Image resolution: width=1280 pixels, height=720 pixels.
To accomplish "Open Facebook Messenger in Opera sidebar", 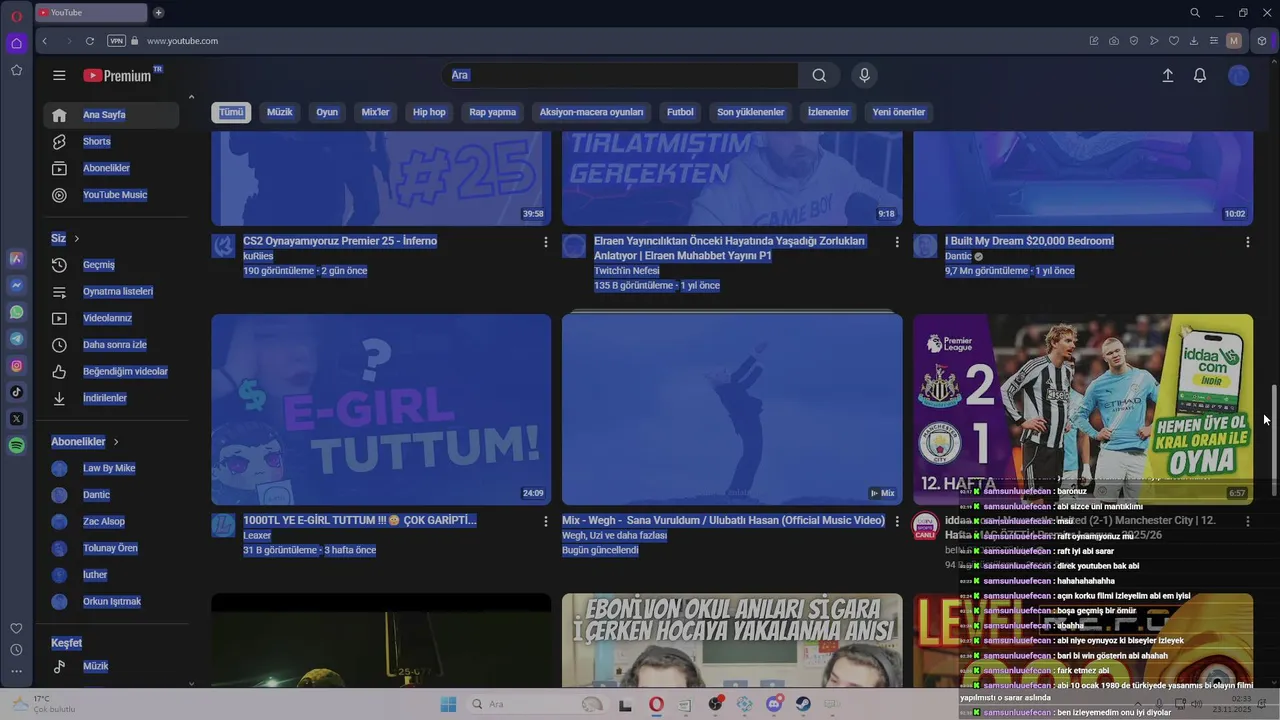I will click(16, 285).
